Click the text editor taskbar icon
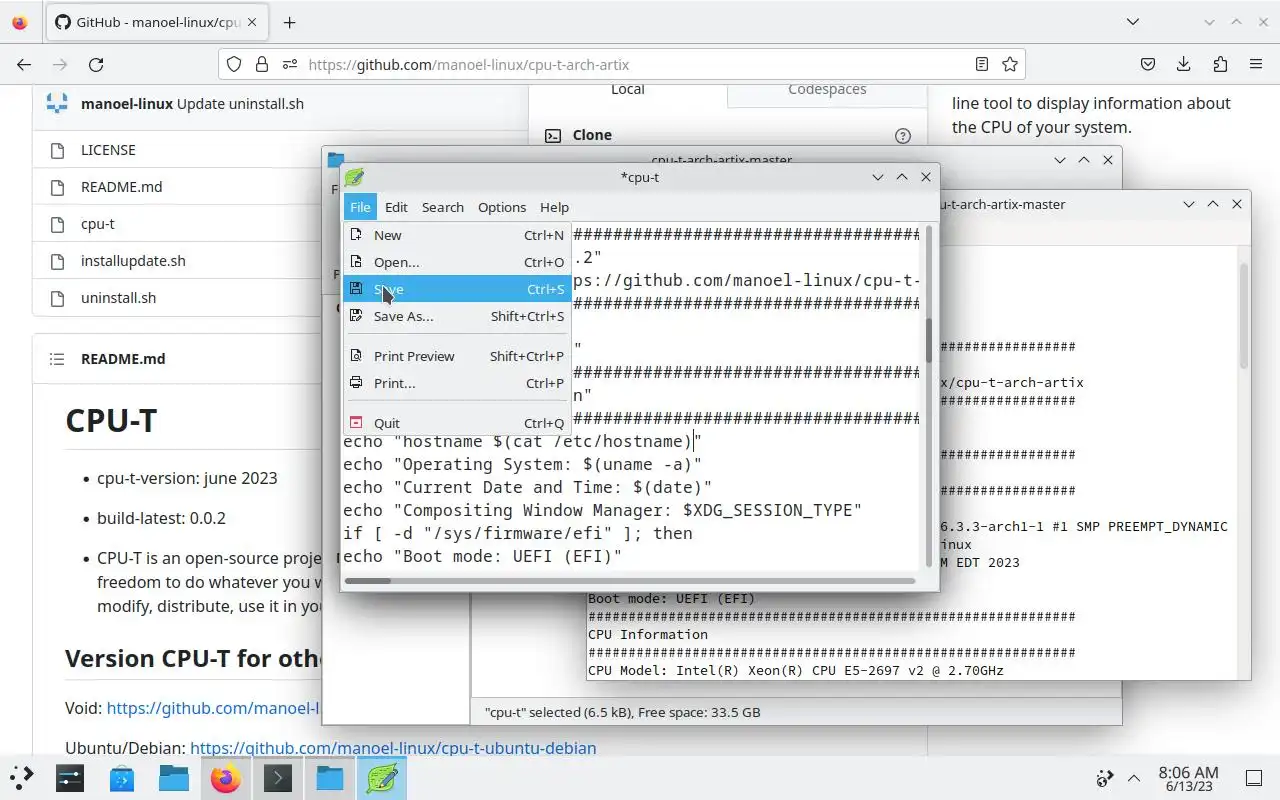The image size is (1280, 800). click(x=382, y=777)
